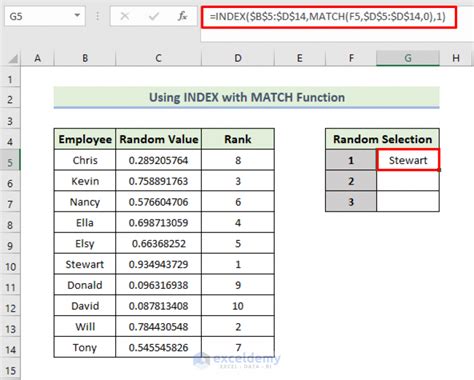Viewport: 474px width, 380px height.
Task: Select the cell containing David
Action: (x=85, y=306)
